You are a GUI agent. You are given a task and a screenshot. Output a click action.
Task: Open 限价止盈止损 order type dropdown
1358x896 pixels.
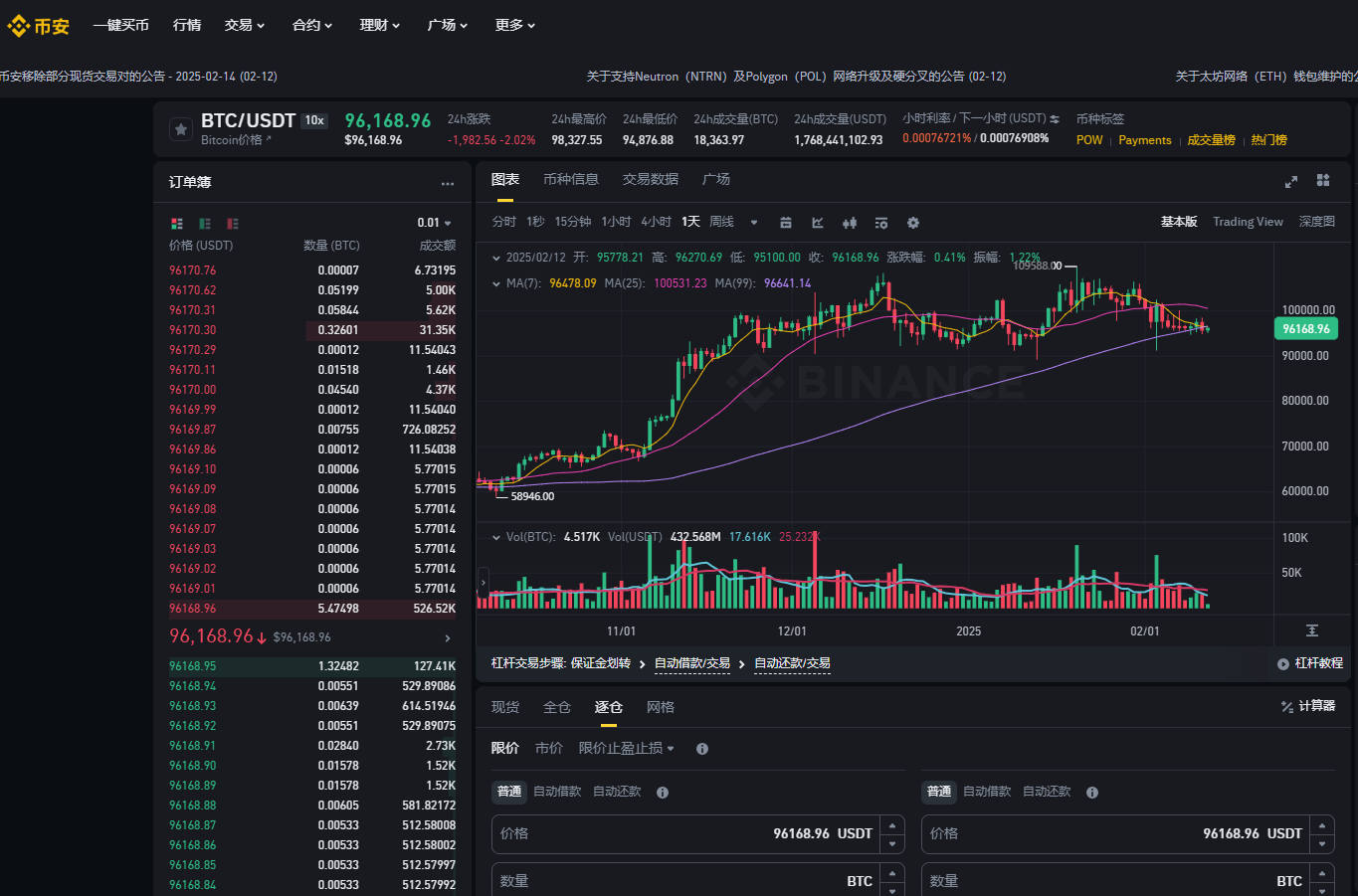[627, 748]
